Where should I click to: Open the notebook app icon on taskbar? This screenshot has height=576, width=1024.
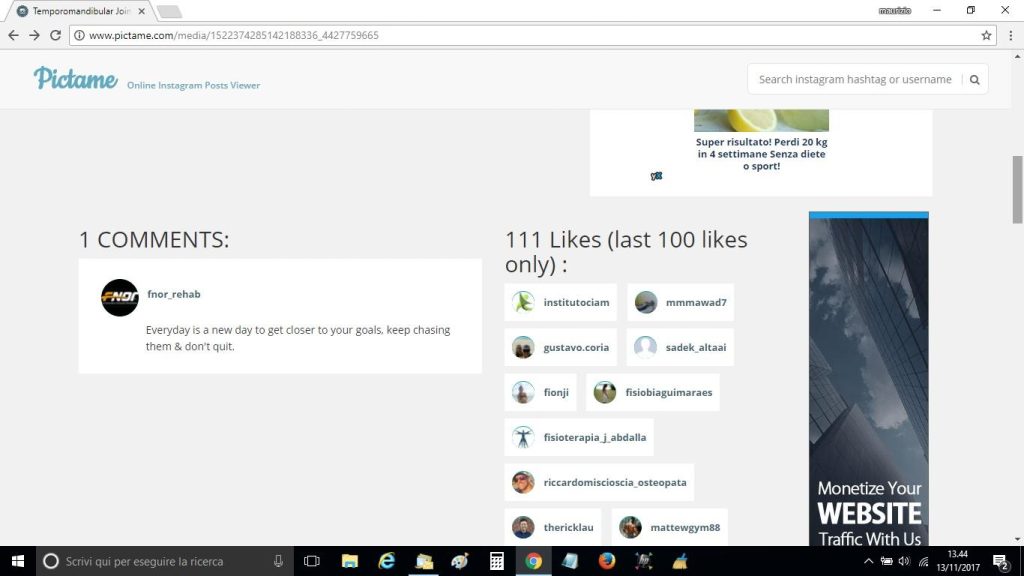[x=570, y=561]
